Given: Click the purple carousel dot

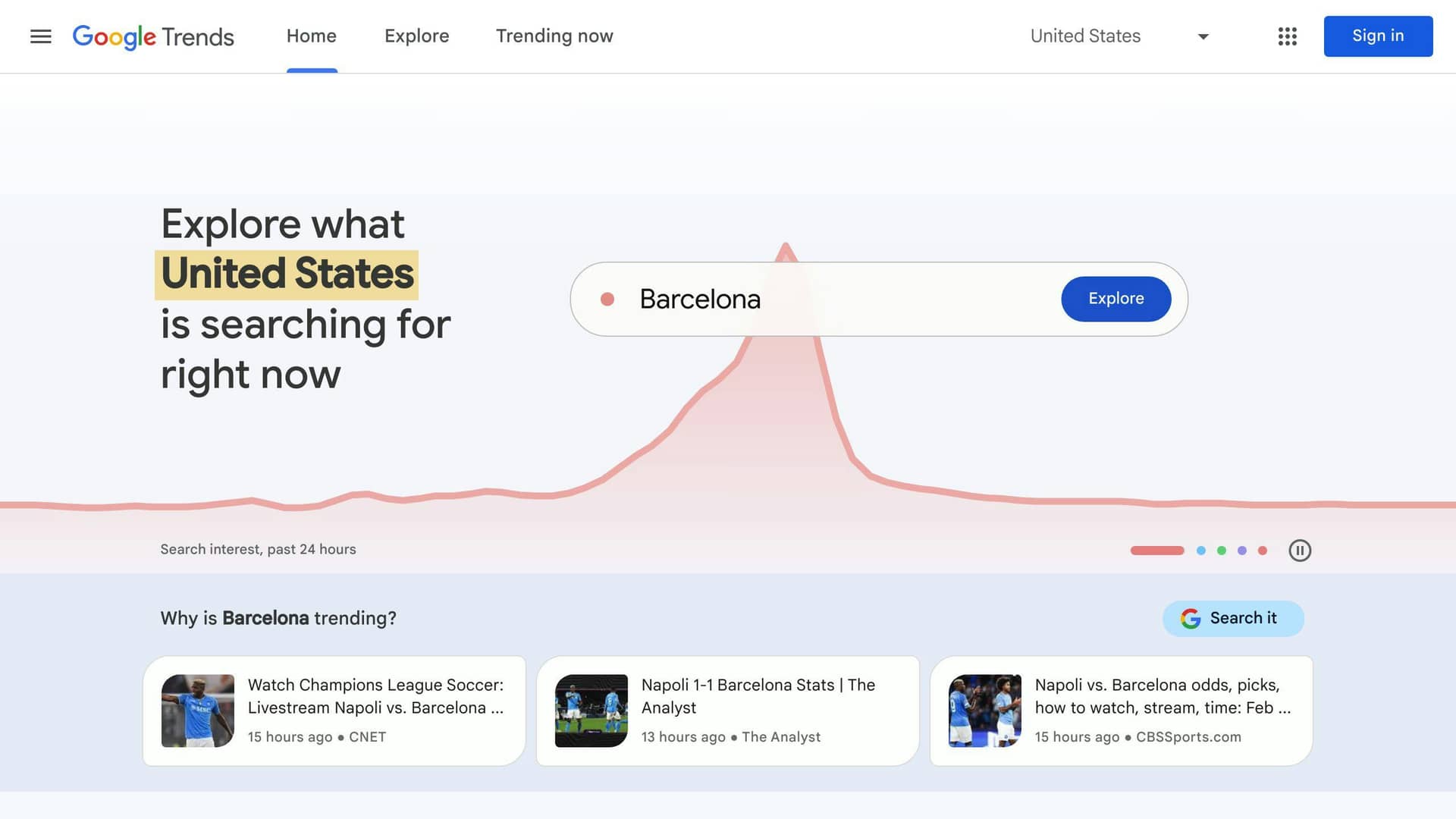Looking at the screenshot, I should 1242,551.
